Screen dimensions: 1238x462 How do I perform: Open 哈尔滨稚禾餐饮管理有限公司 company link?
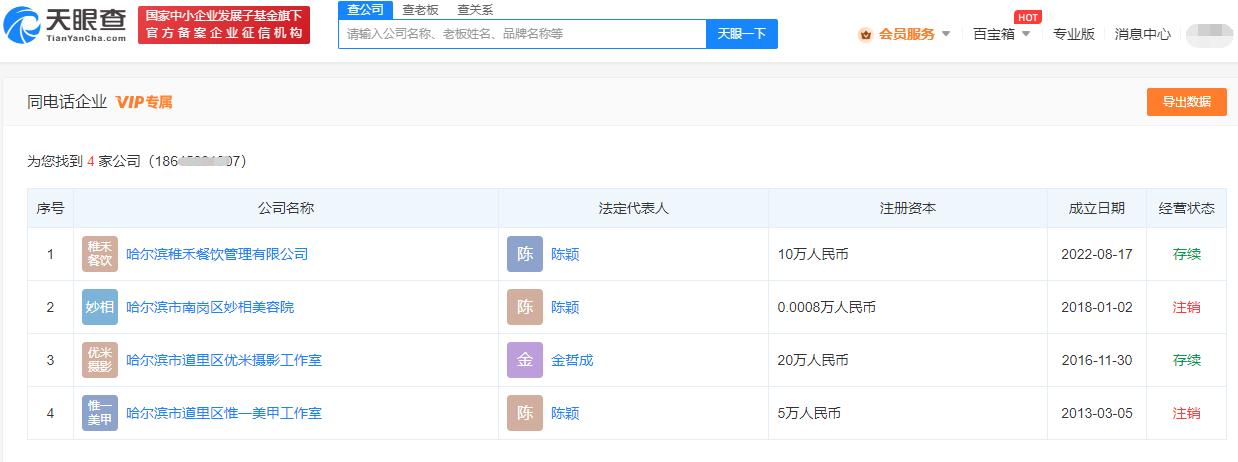coord(217,254)
